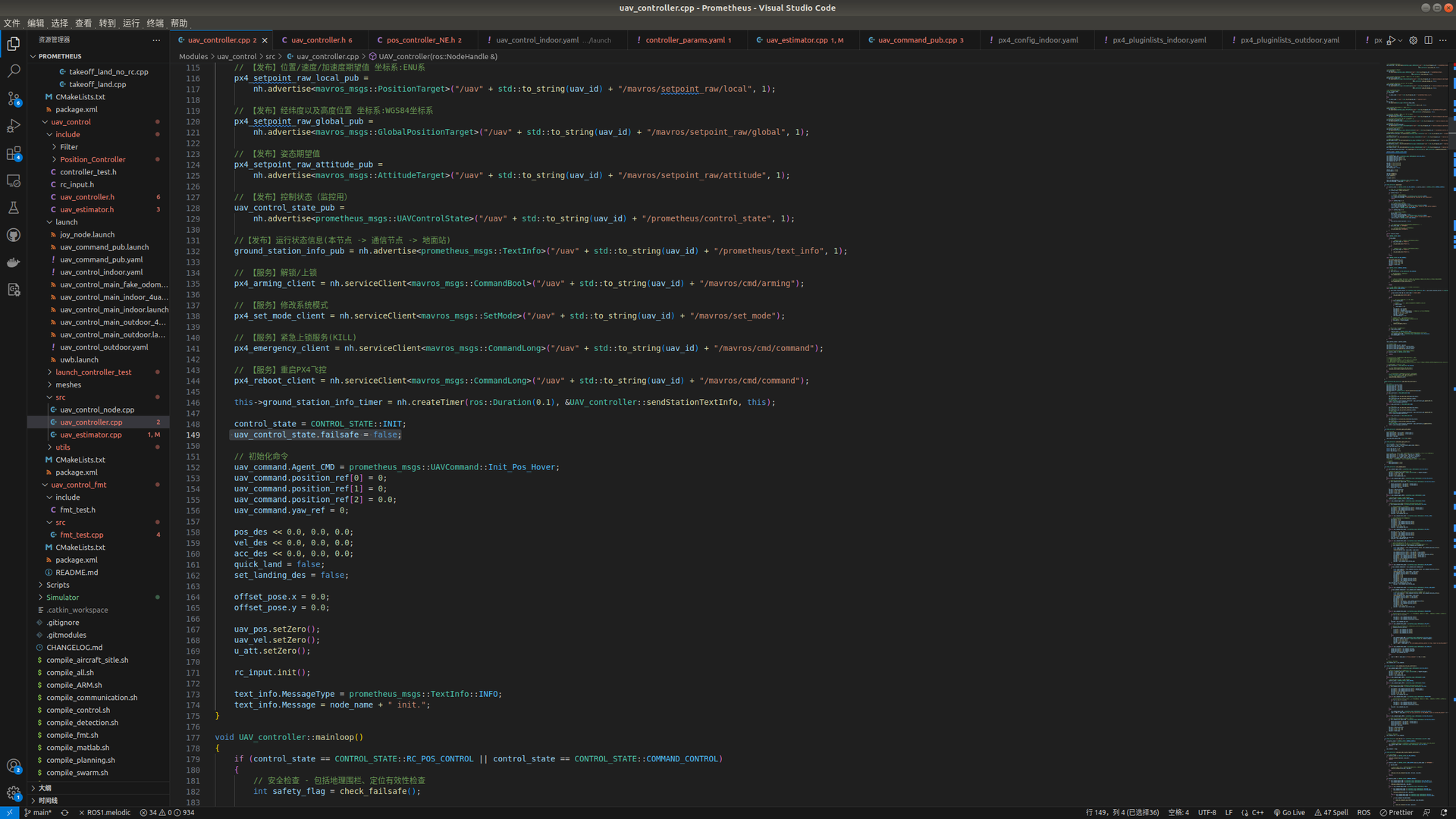This screenshot has height=819, width=1456.
Task: Open the 文件 menu
Action: pos(12,23)
